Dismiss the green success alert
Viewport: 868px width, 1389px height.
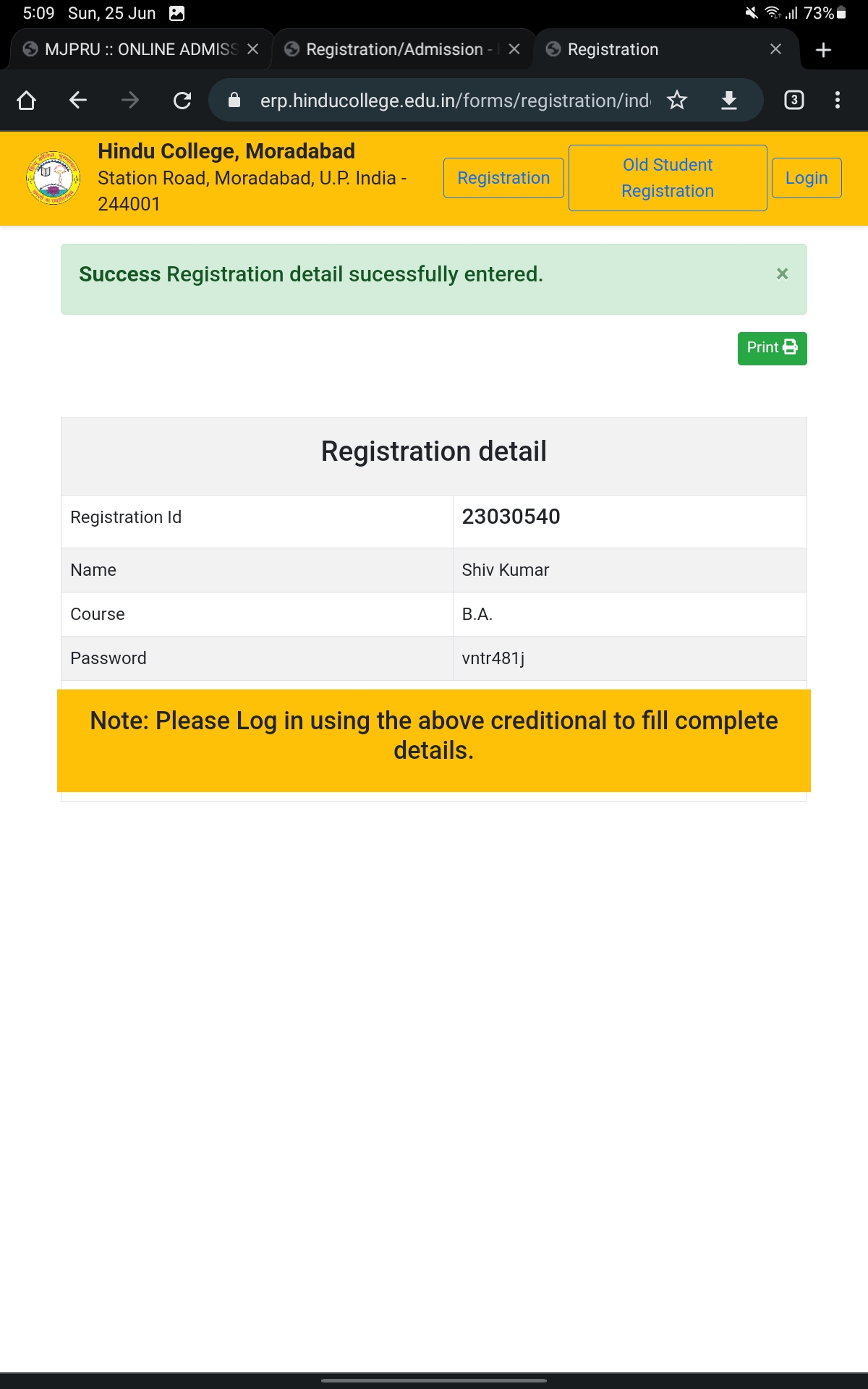(782, 273)
